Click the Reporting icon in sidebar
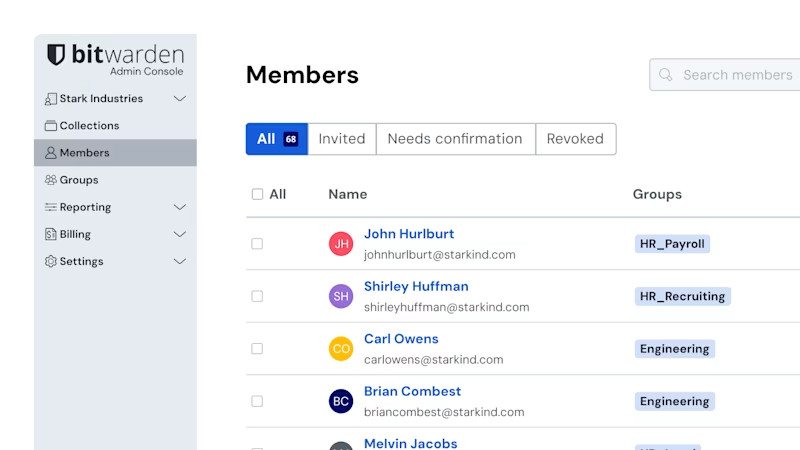800x450 pixels. (51, 207)
